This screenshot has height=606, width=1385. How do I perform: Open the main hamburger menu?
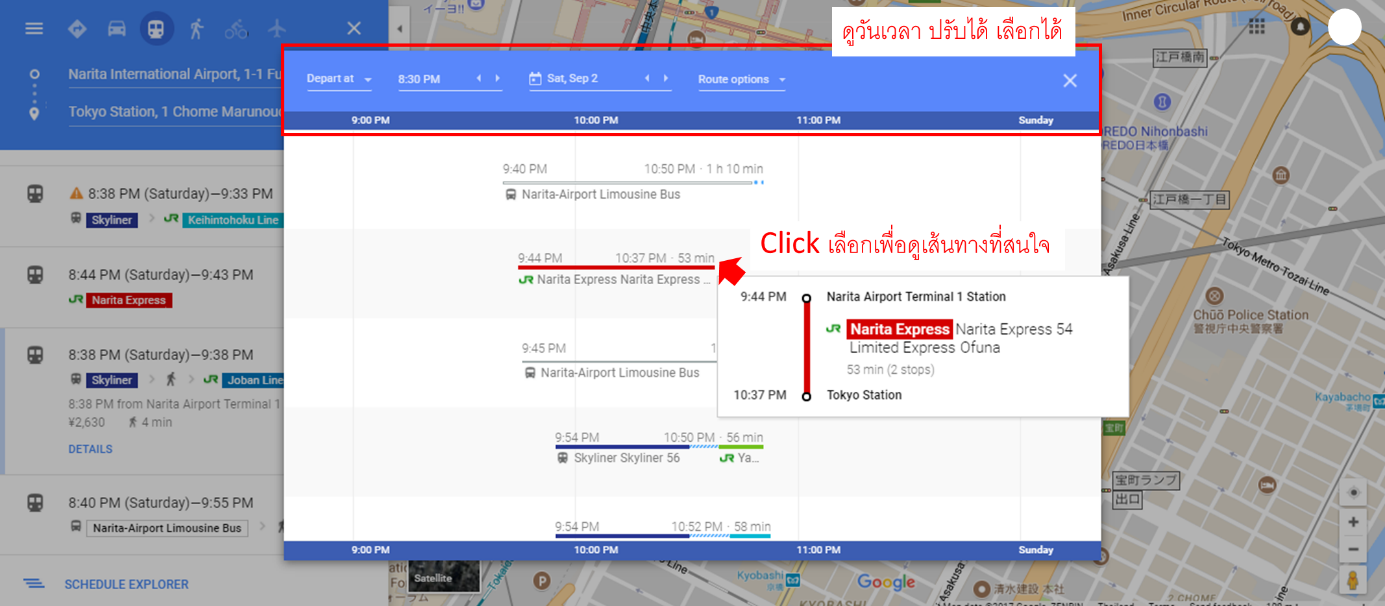click(34, 28)
